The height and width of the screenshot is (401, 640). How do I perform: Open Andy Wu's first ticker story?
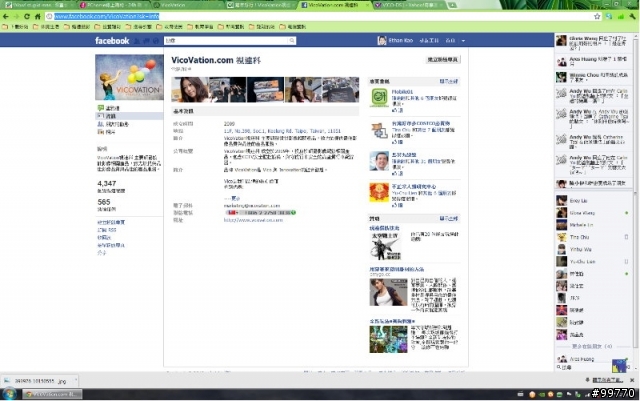pos(593,96)
